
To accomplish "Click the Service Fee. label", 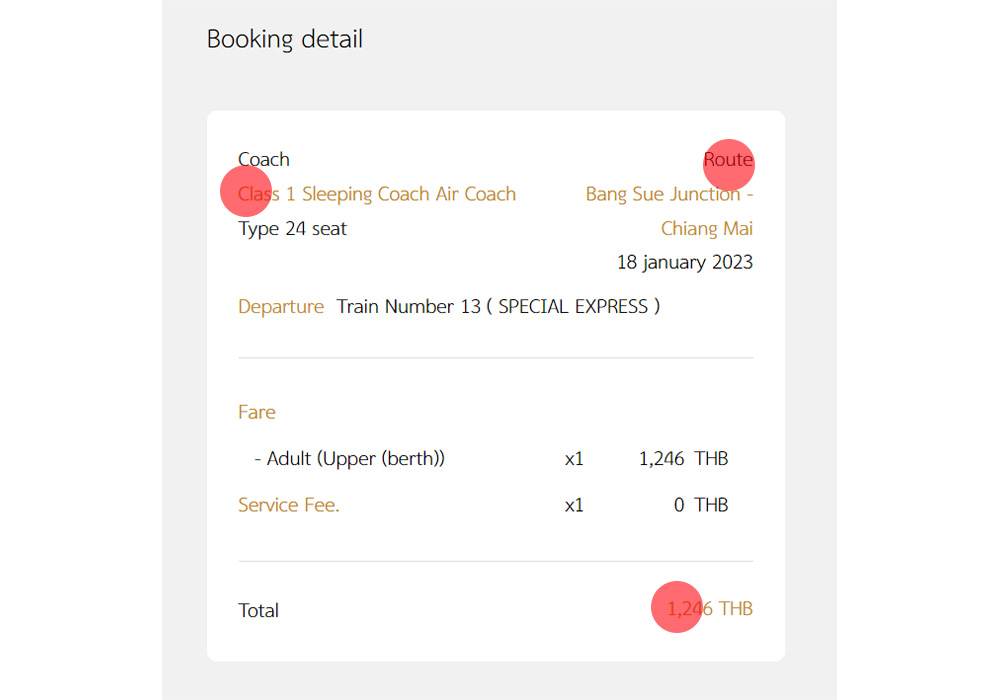I will [x=289, y=506].
